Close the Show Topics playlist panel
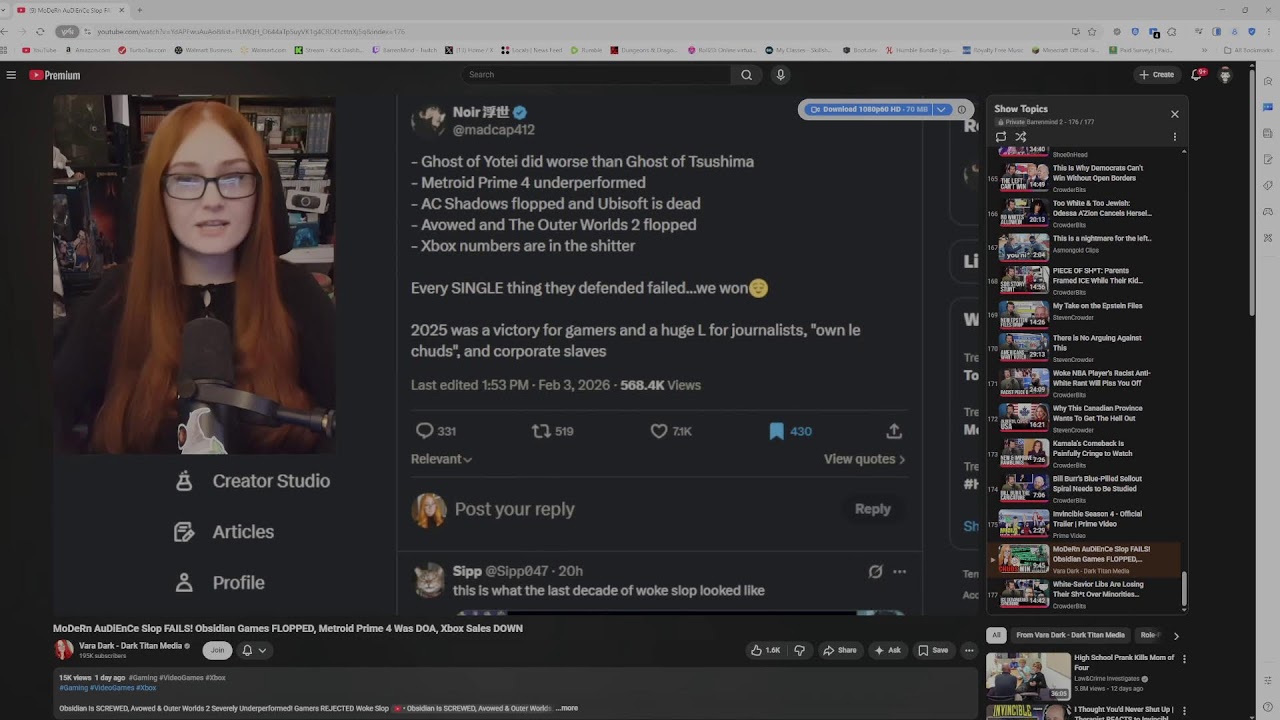This screenshot has height=720, width=1280. point(1175,114)
